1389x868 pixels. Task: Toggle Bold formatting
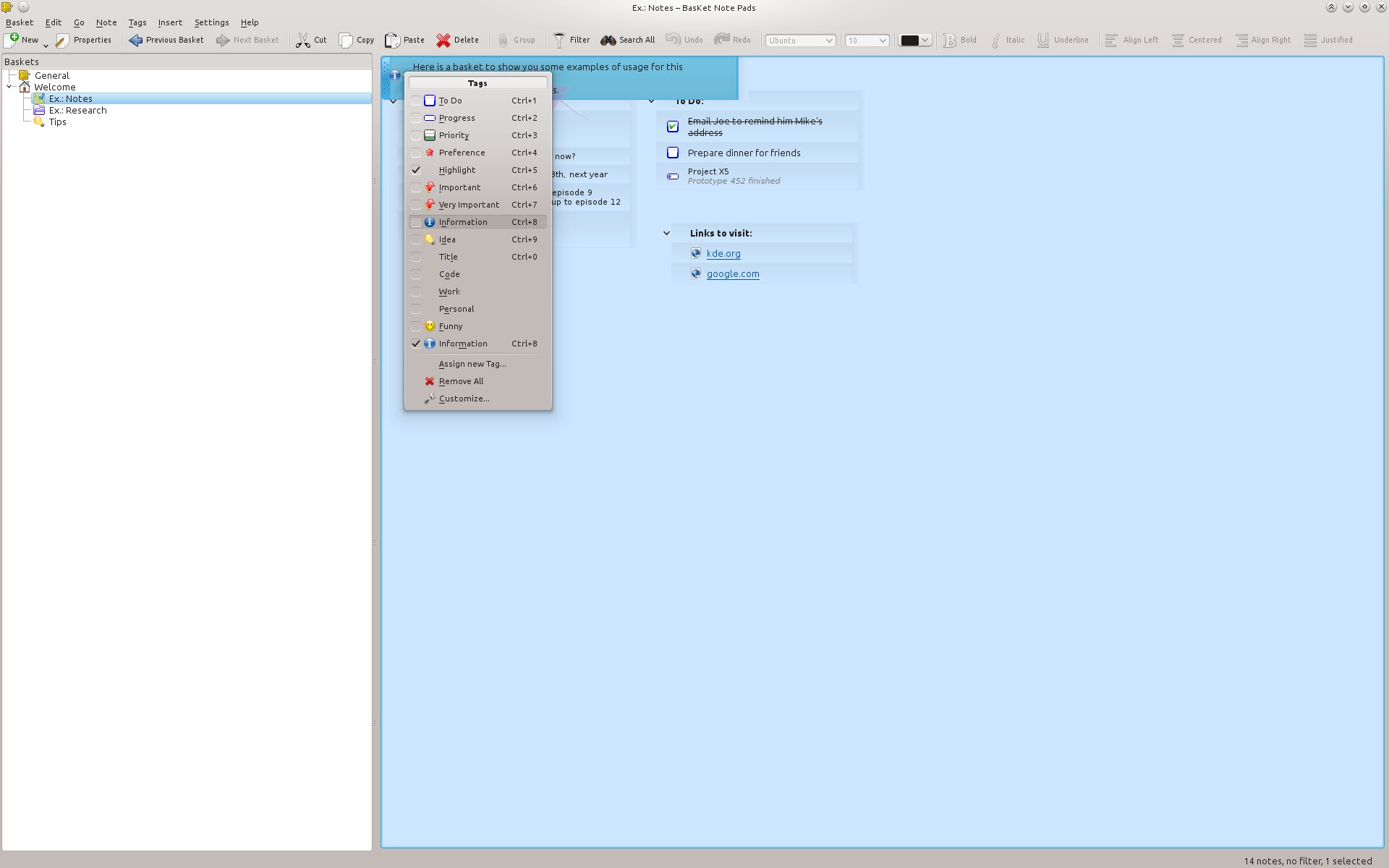click(x=959, y=40)
